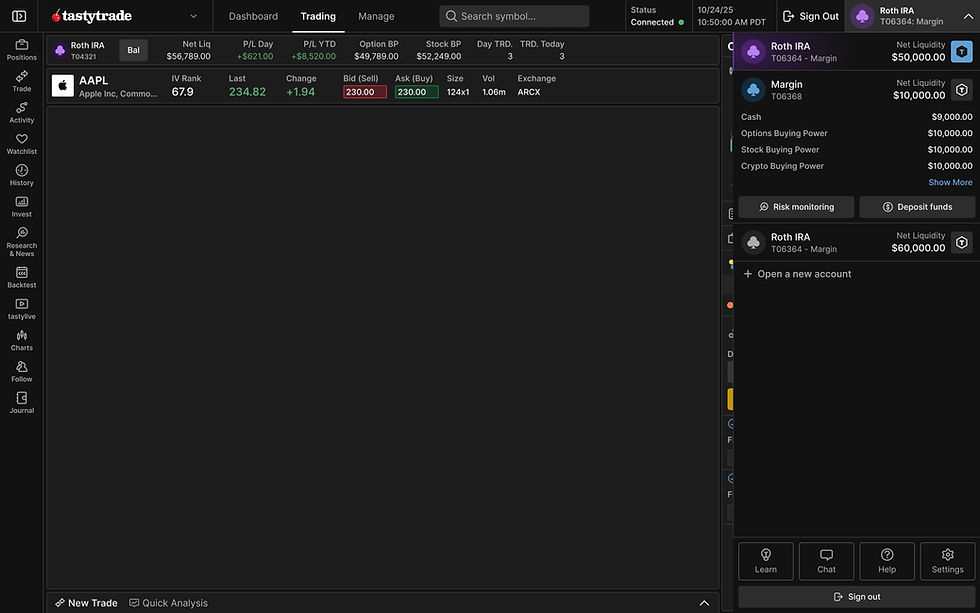Click the blue badge on Roth IRA $50,000.00

961,51
